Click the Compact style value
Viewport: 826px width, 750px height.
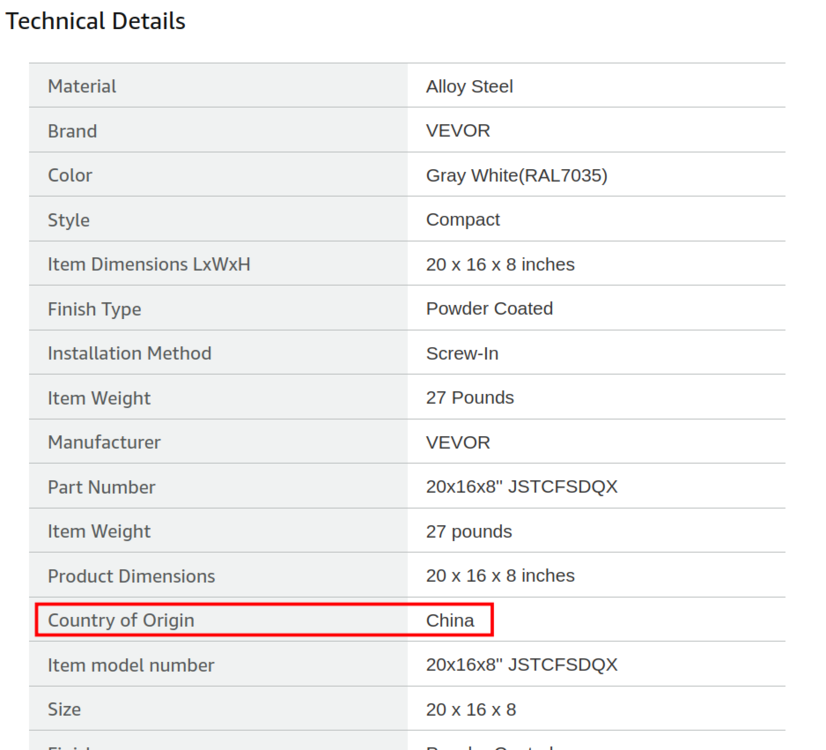[462, 220]
